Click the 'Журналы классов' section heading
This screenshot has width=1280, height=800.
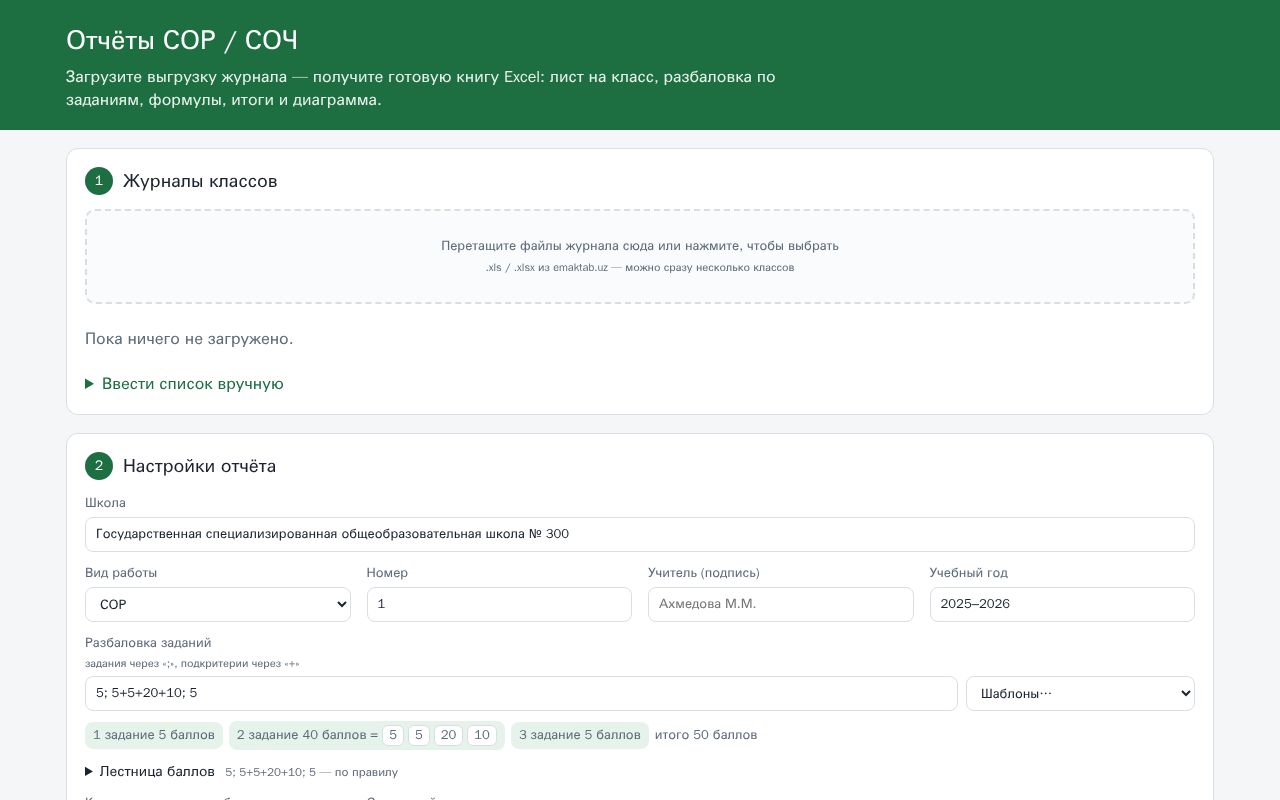[x=200, y=181]
